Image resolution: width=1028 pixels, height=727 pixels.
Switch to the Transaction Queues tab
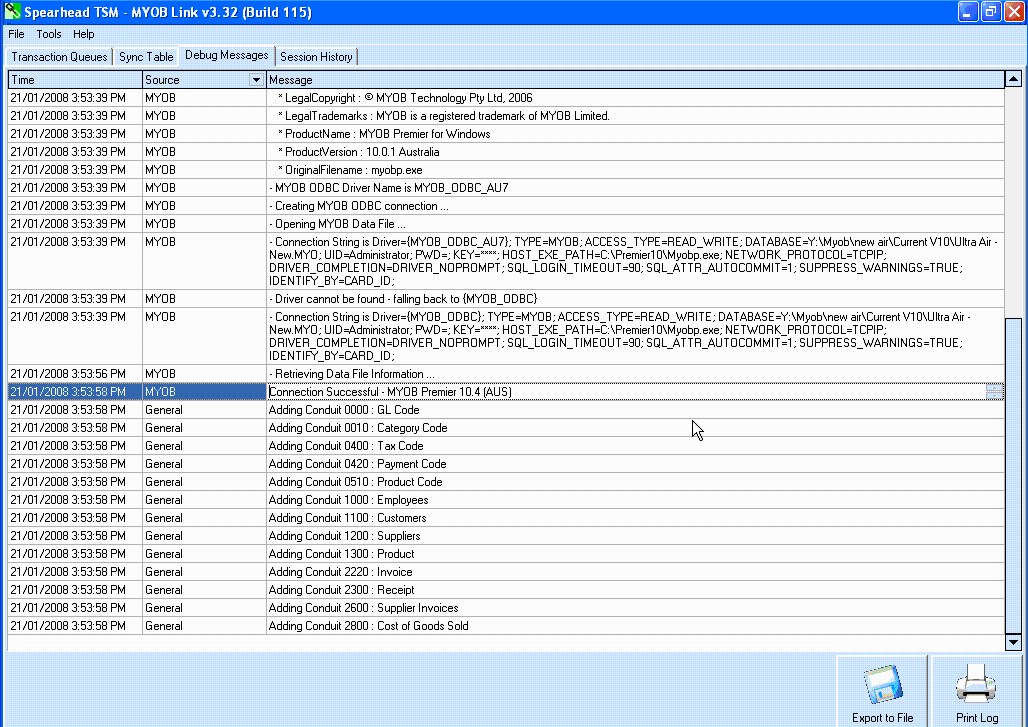(x=59, y=57)
